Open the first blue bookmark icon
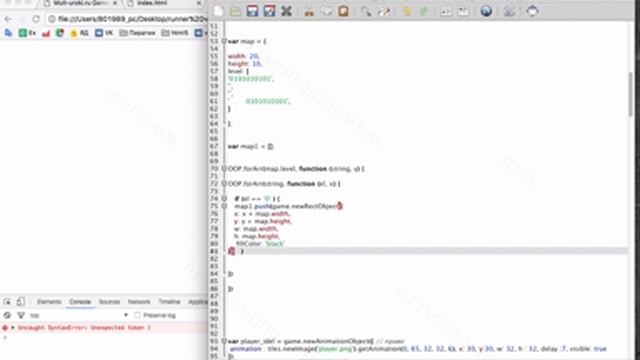This screenshot has width=640, height=360. point(8,33)
